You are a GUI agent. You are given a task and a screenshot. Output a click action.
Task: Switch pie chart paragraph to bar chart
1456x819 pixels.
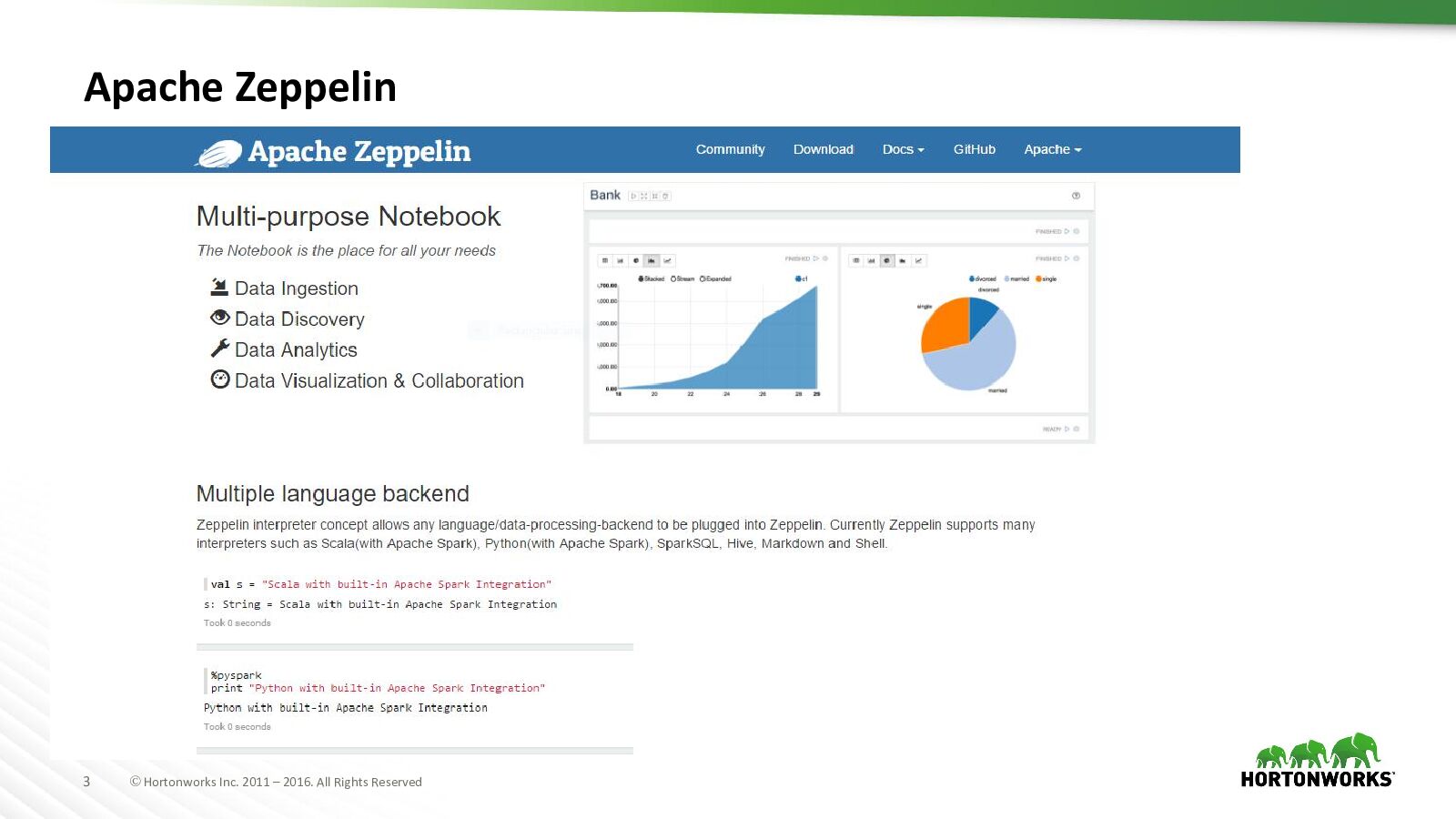click(x=871, y=260)
